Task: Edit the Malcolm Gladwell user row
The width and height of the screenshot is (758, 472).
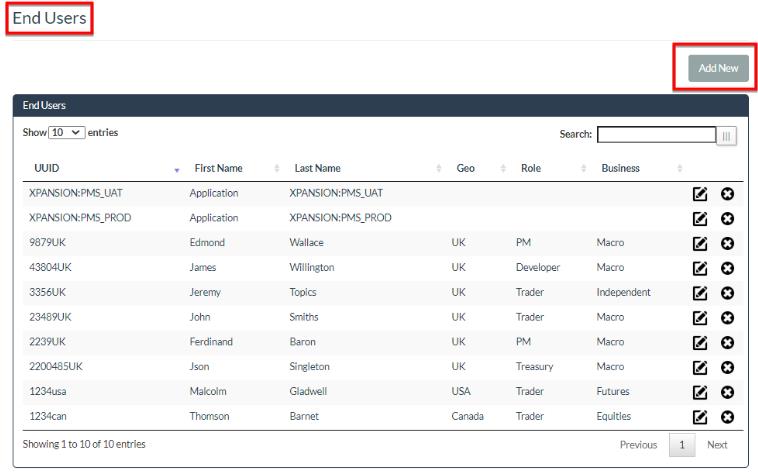Action: pos(701,392)
